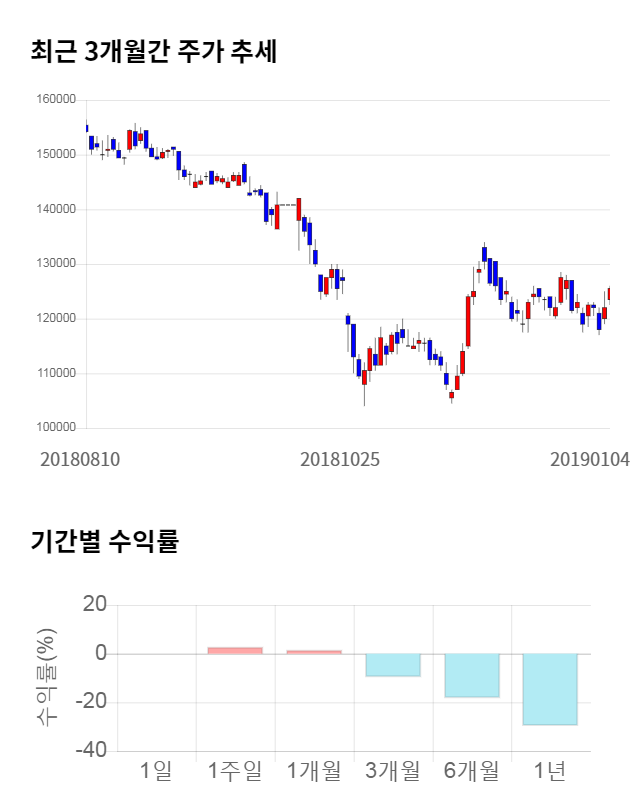Click the 20190104 end date label
This screenshot has width=640, height=810.
point(590,460)
